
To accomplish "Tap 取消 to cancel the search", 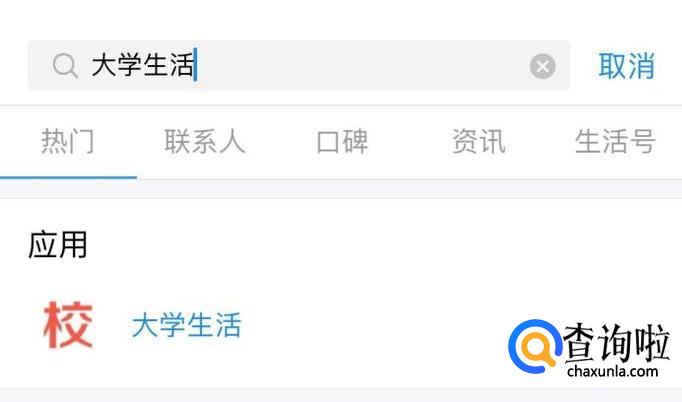I will pyautogui.click(x=626, y=66).
